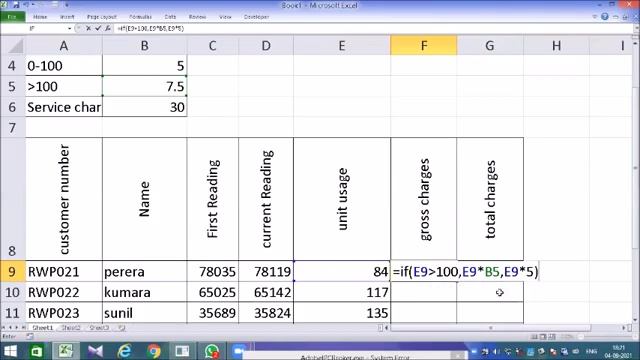Select cell C9 containing 78035
The height and width of the screenshot is (360, 640).
(213, 271)
